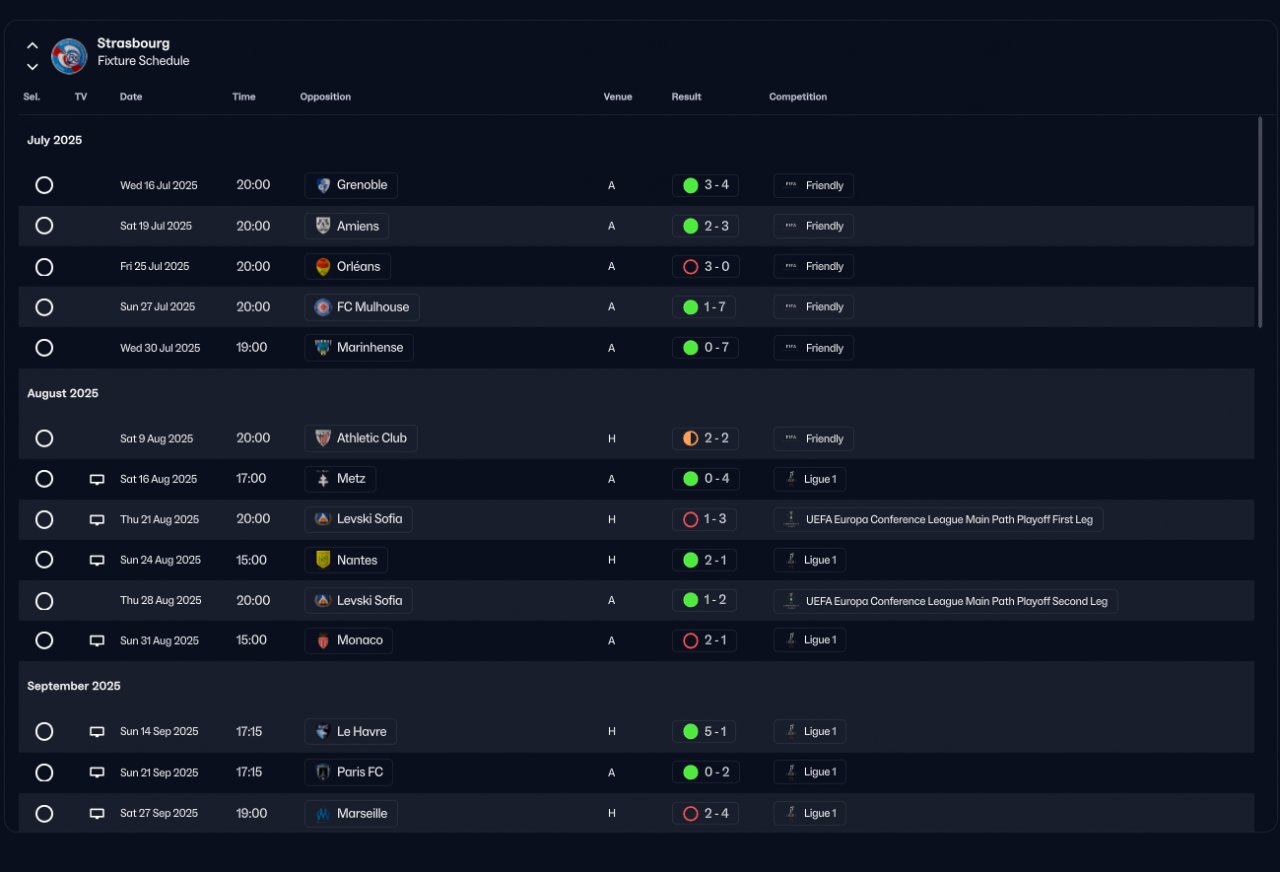Sort by the Date column header
Screen dimensions: 1280x872
point(131,97)
